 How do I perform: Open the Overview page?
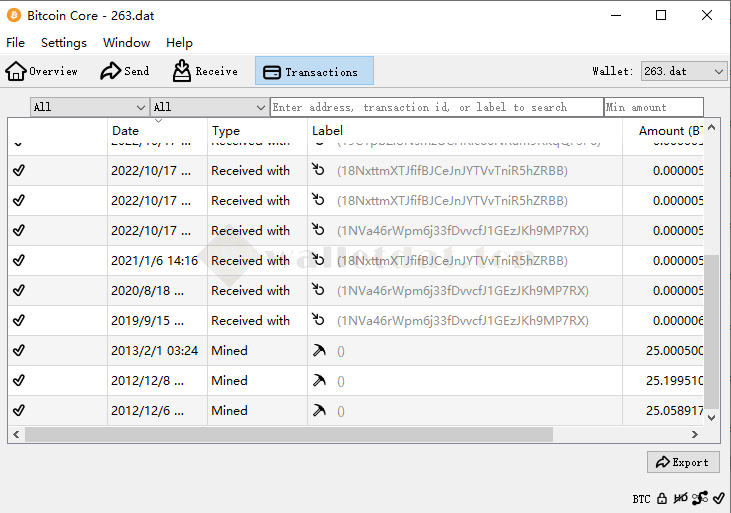point(42,71)
